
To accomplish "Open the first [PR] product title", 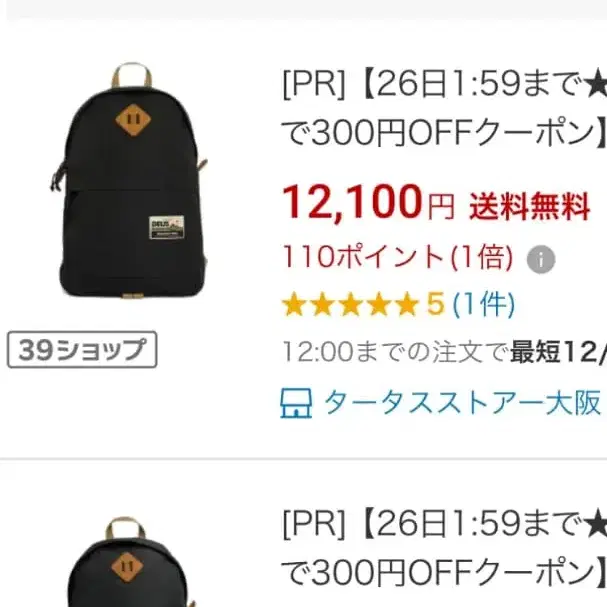I will [x=444, y=109].
